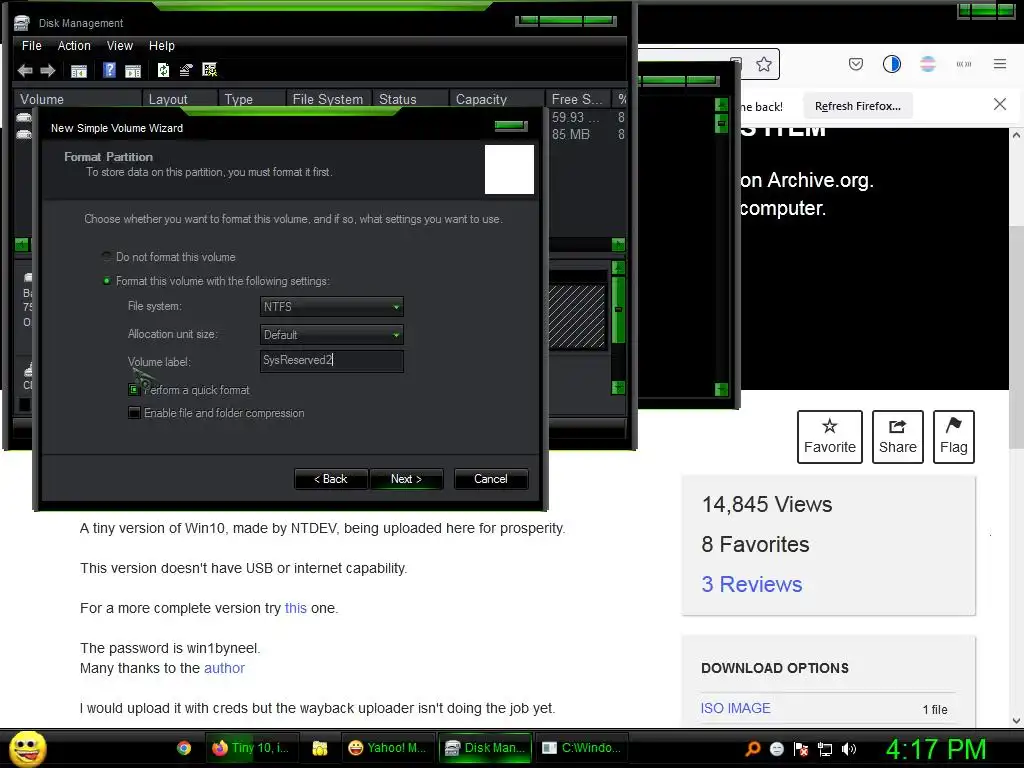Image resolution: width=1024 pixels, height=768 pixels.
Task: Cancel the New Simple Volume Wizard
Action: click(490, 479)
